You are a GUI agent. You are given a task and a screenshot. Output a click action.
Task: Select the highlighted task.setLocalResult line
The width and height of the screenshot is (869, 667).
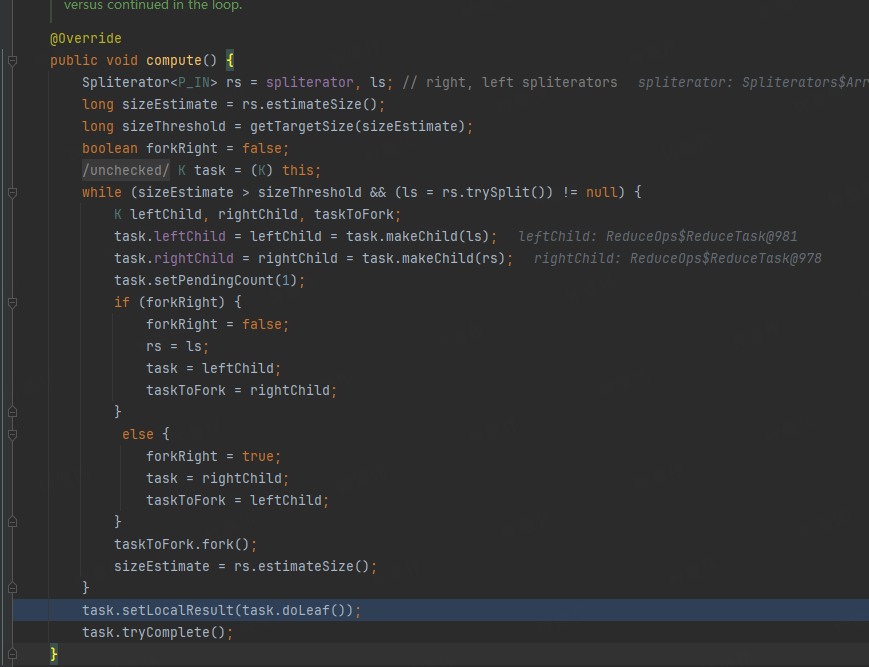pos(220,610)
